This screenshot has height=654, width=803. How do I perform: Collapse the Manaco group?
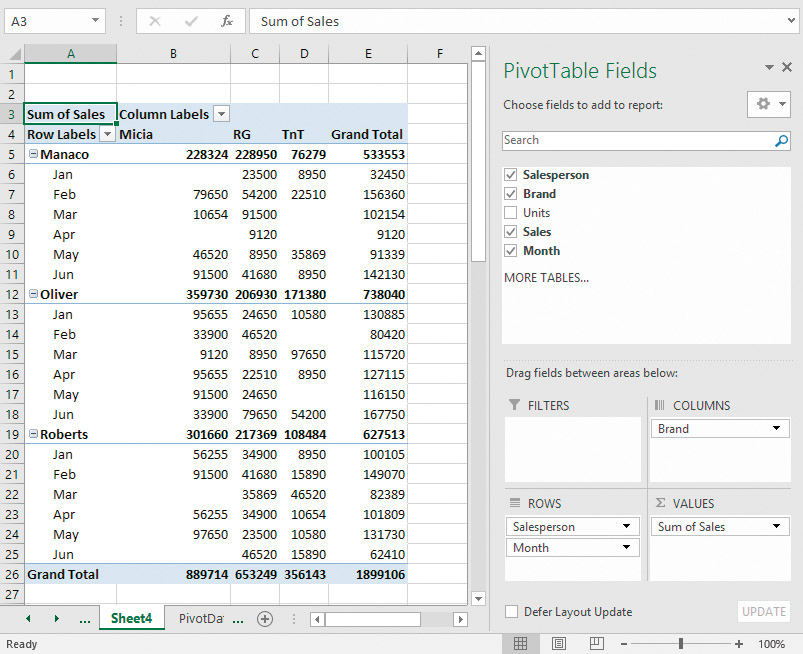coord(33,154)
